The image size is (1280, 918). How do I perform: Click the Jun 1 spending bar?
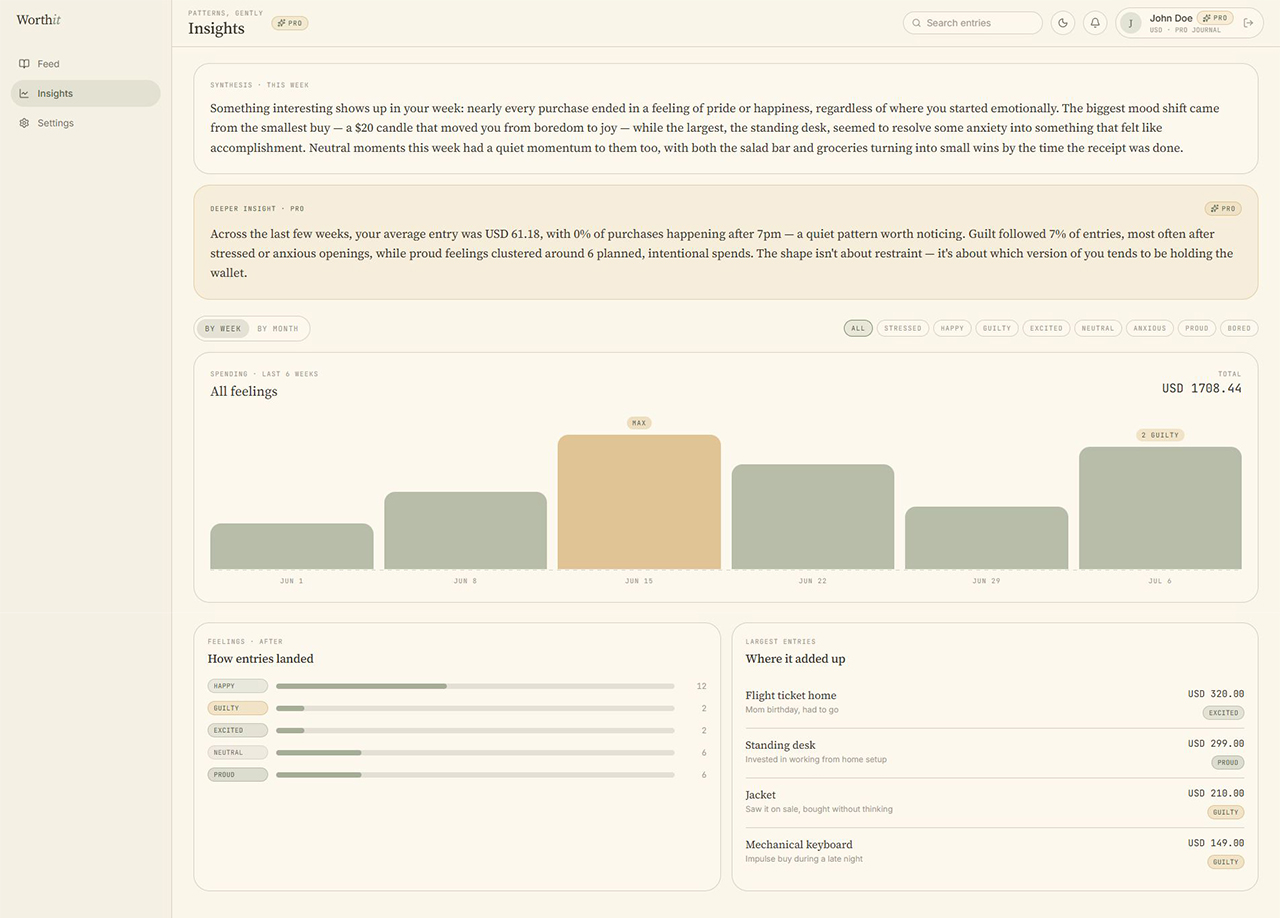292,546
